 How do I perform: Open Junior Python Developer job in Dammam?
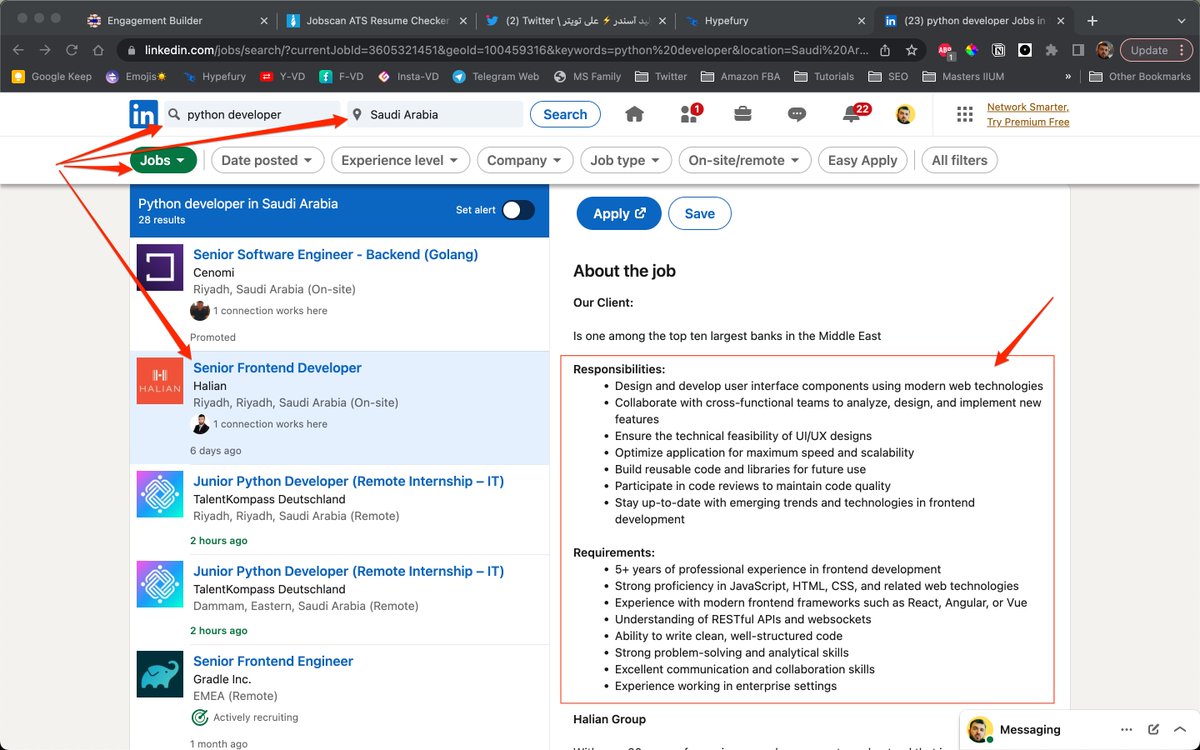(348, 571)
